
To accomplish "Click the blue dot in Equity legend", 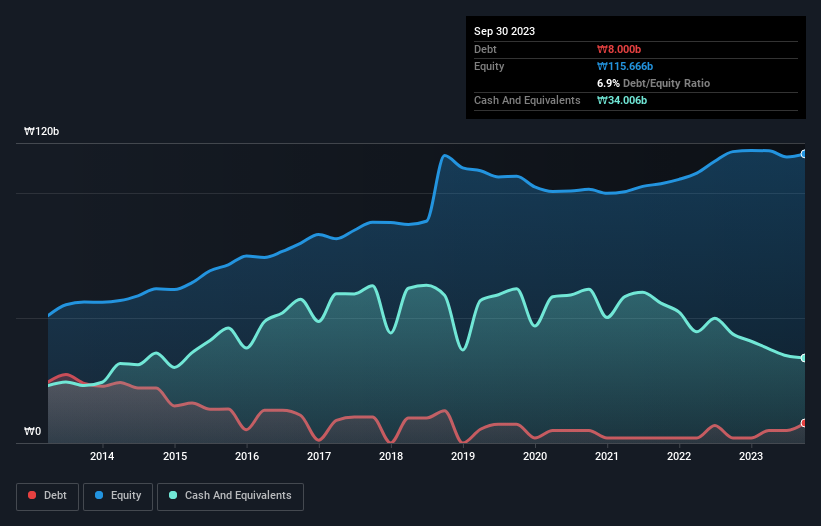I will point(99,495).
